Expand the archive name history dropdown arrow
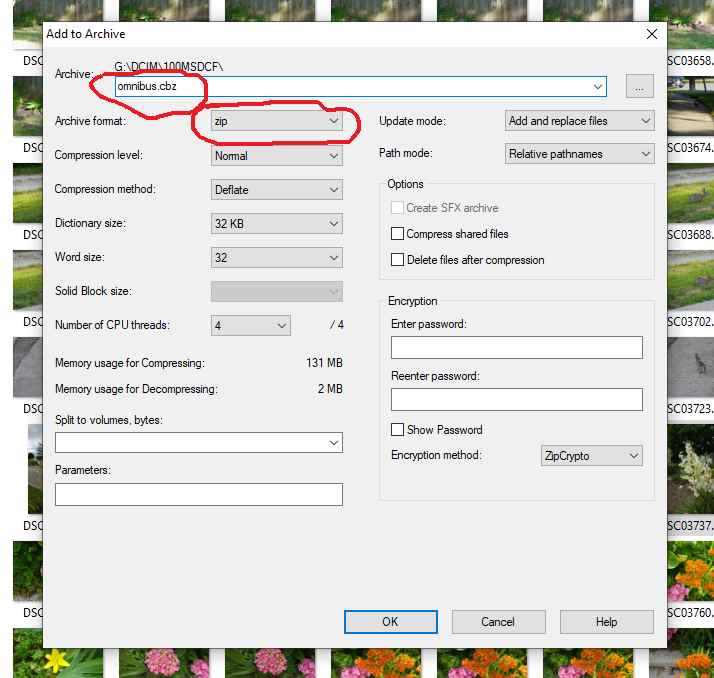Viewport: 714px width, 678px height. (597, 87)
